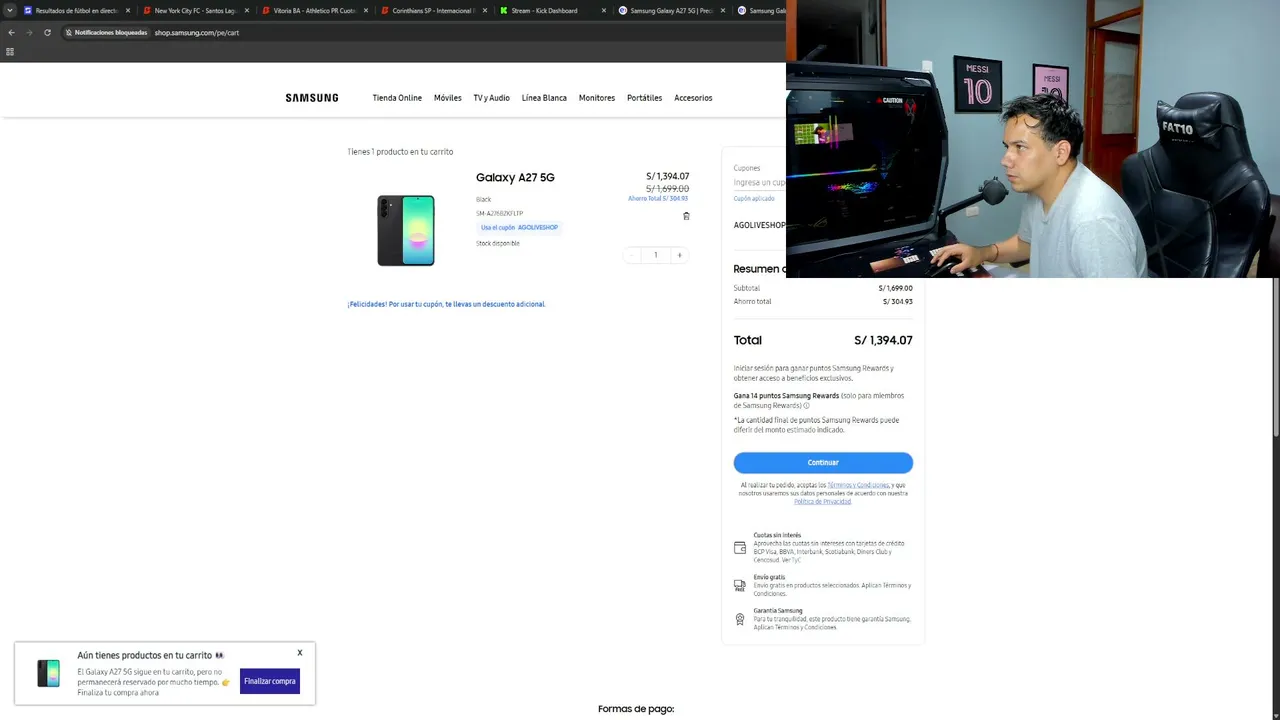Image resolution: width=1280 pixels, height=720 pixels.
Task: Click the Samsung logo
Action: [x=312, y=98]
